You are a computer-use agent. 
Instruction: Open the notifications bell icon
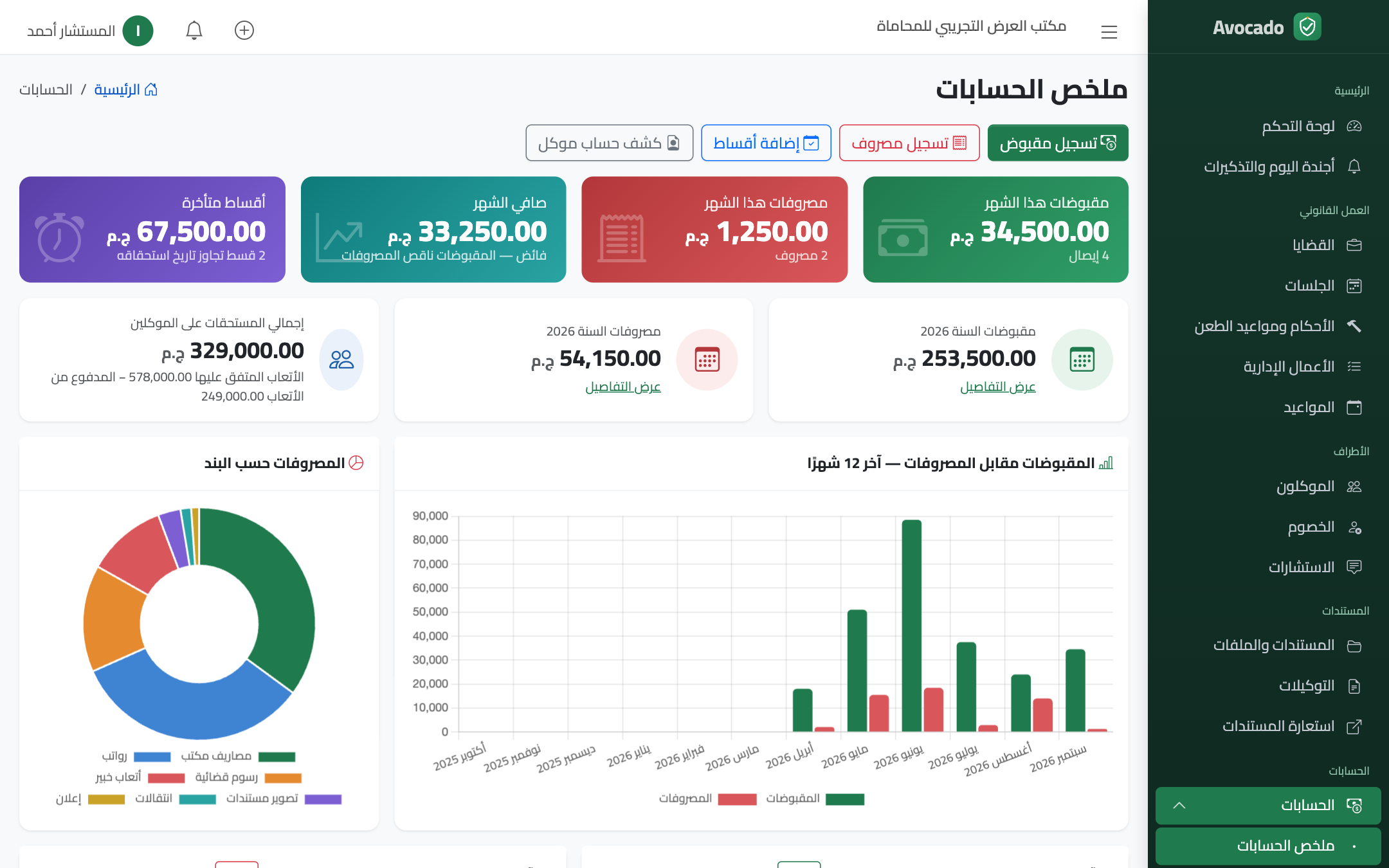click(194, 30)
